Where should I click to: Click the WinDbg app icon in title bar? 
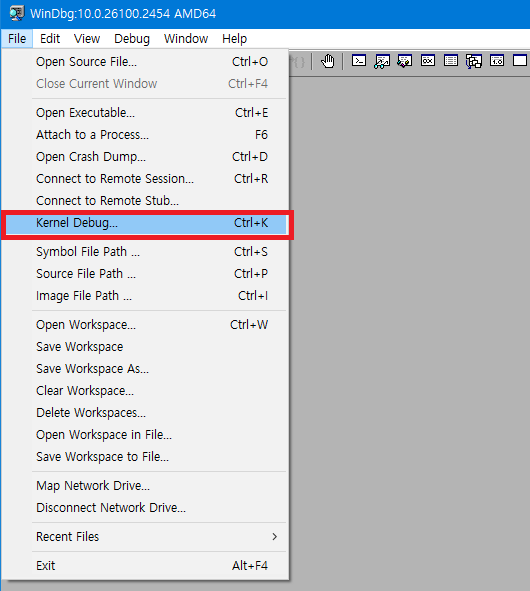coord(17,14)
